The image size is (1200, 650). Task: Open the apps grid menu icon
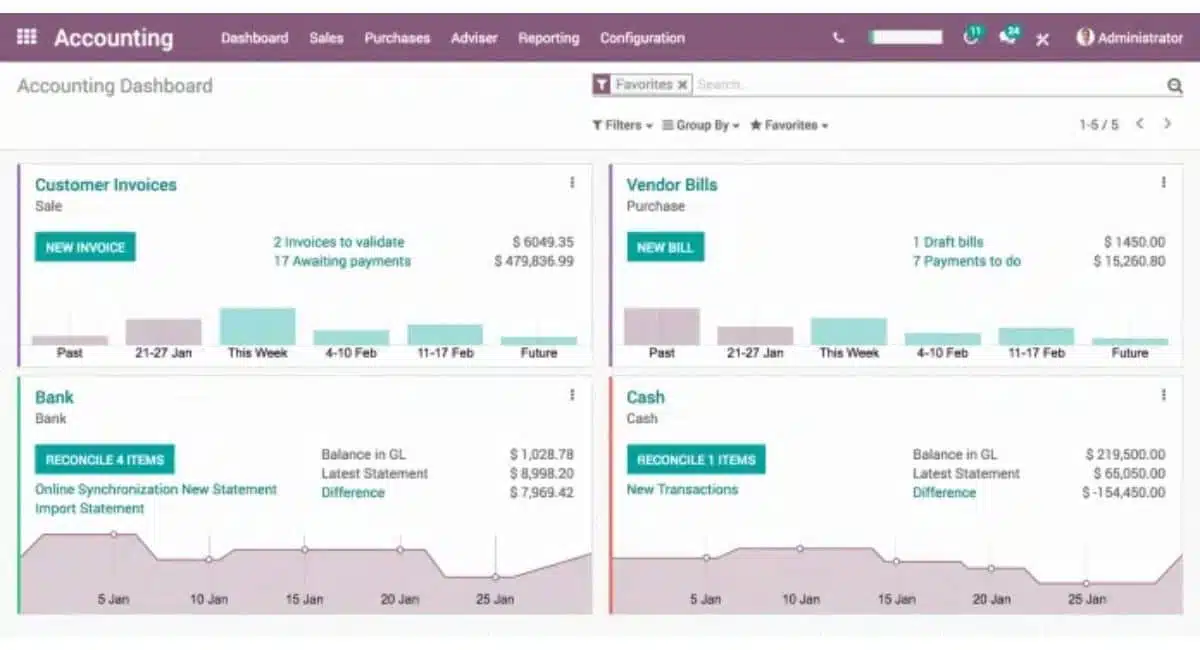27,37
